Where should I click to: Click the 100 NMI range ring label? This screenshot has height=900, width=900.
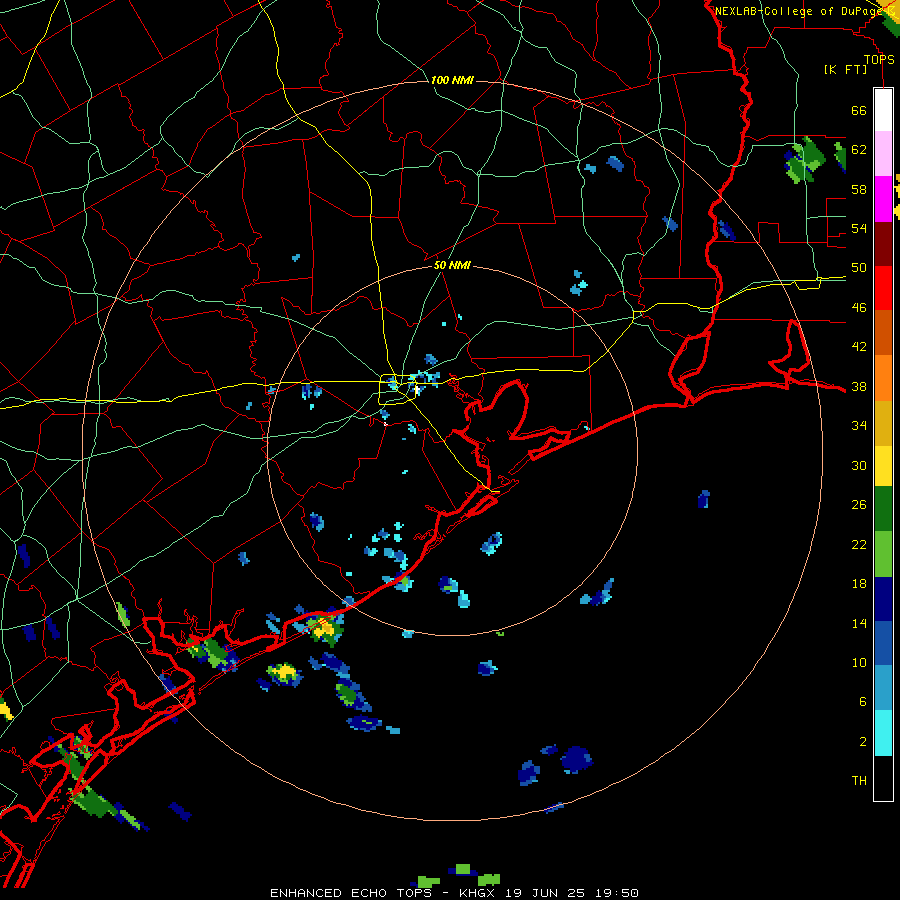[452, 80]
